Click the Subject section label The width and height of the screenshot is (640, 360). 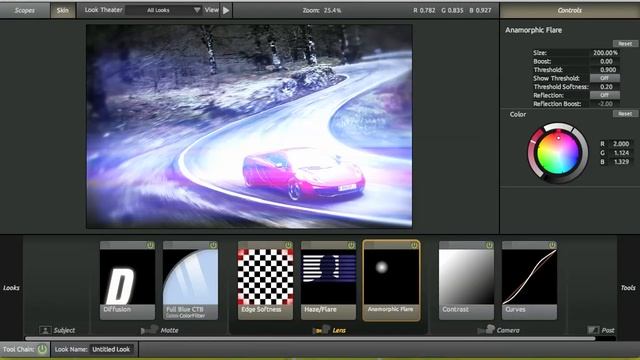[64, 330]
